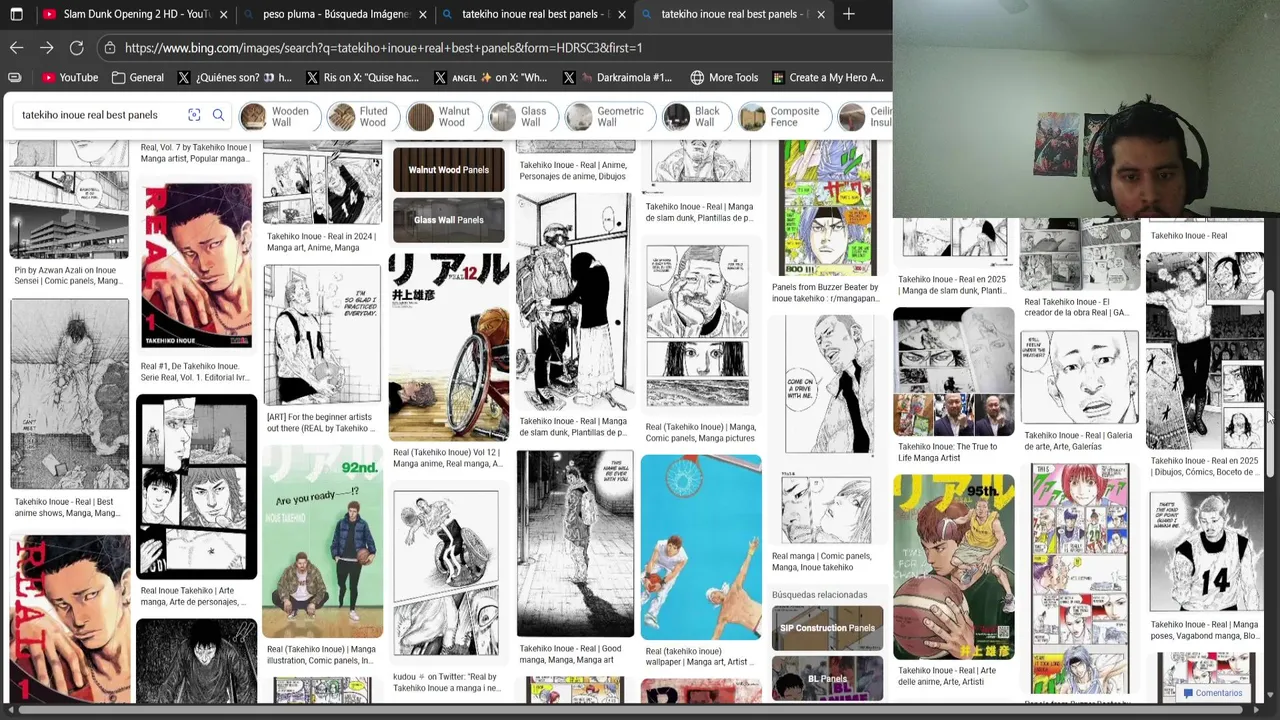Viewport: 1280px width, 720px height.
Task: Open the General bookmarks folder
Action: tap(138, 77)
